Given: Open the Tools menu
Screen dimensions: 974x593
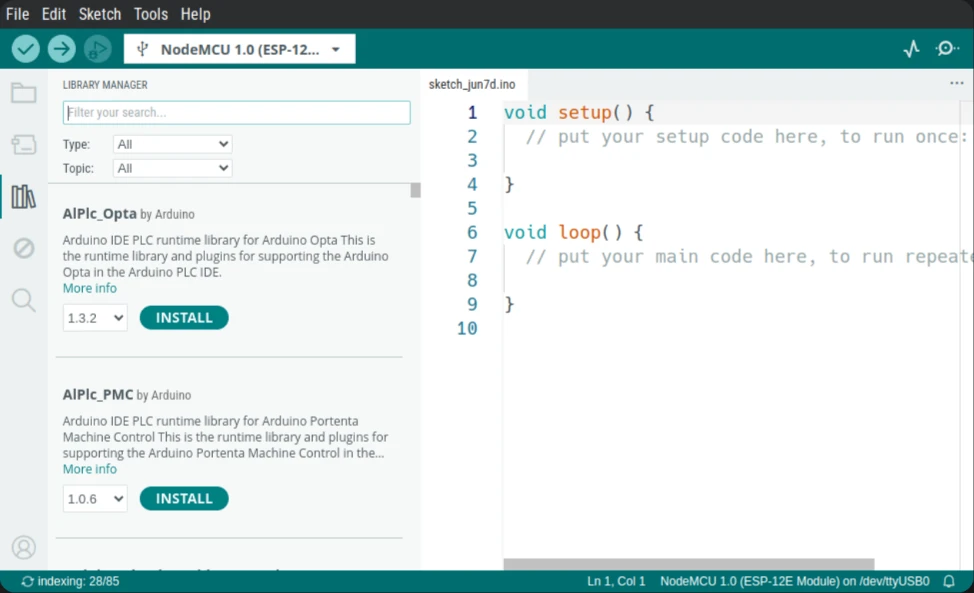Looking at the screenshot, I should tap(151, 14).
